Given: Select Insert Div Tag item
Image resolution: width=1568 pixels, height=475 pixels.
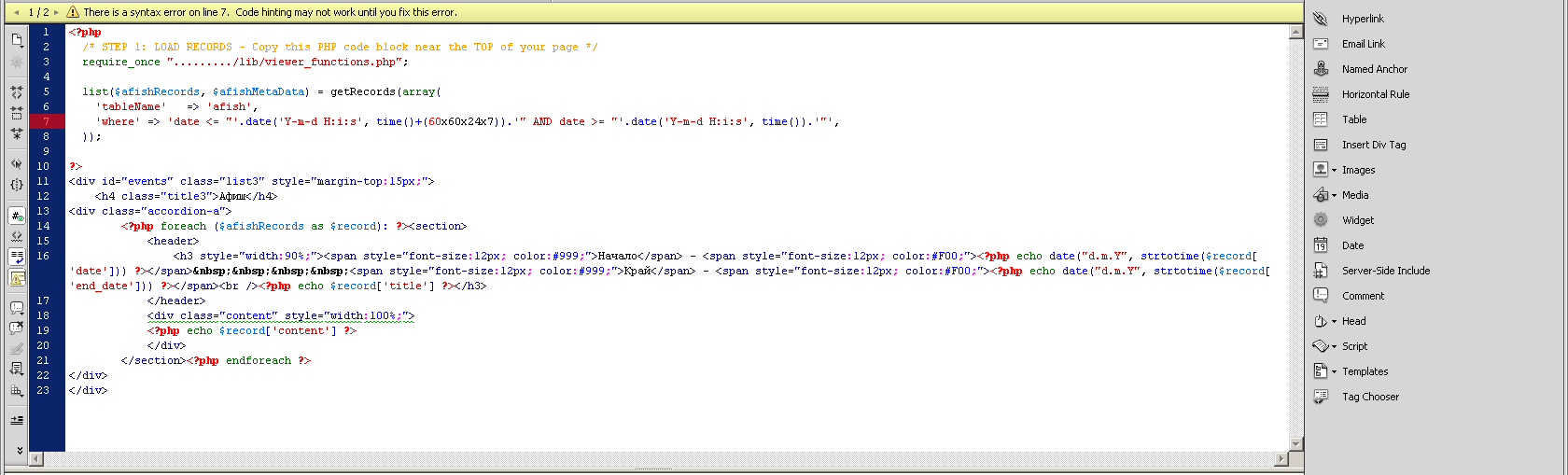Looking at the screenshot, I should [1373, 145].
